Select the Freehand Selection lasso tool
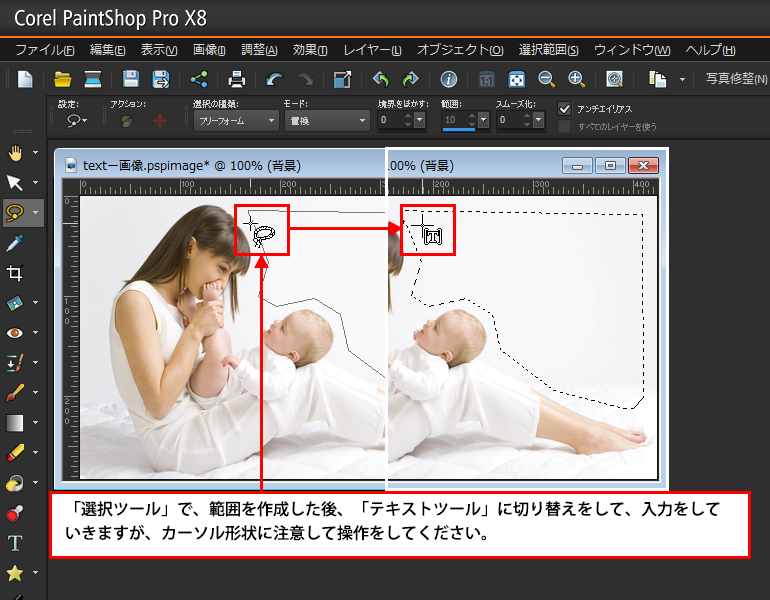Viewport: 770px width, 600px height. [x=15, y=213]
